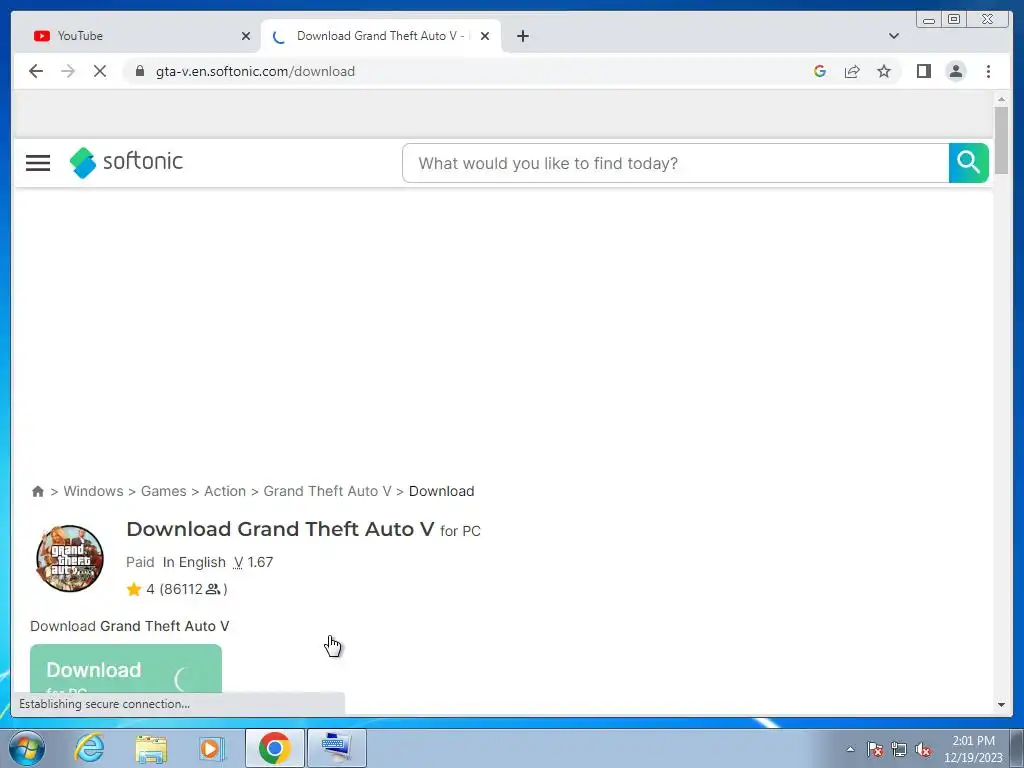Viewport: 1024px width, 768px height.
Task: Select the Download Grand Theft Auto V tab
Action: pyautogui.click(x=381, y=36)
